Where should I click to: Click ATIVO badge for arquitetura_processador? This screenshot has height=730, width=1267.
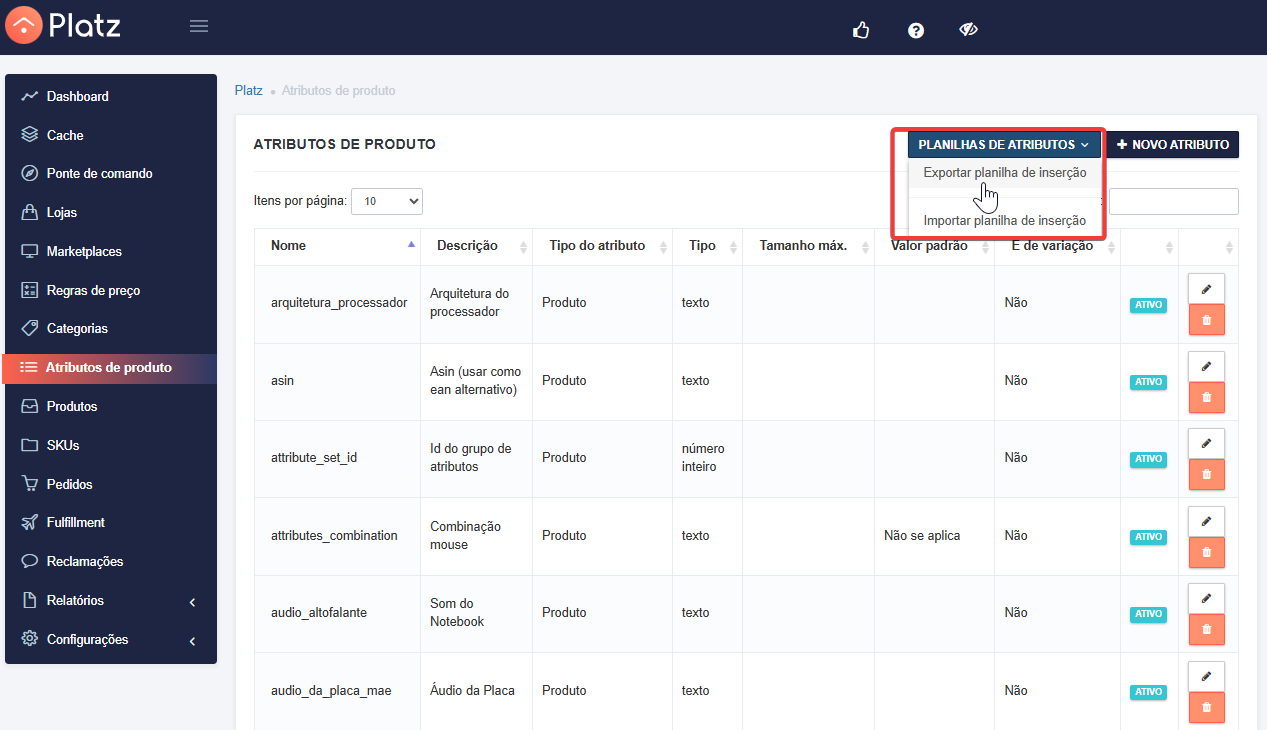(x=1148, y=304)
